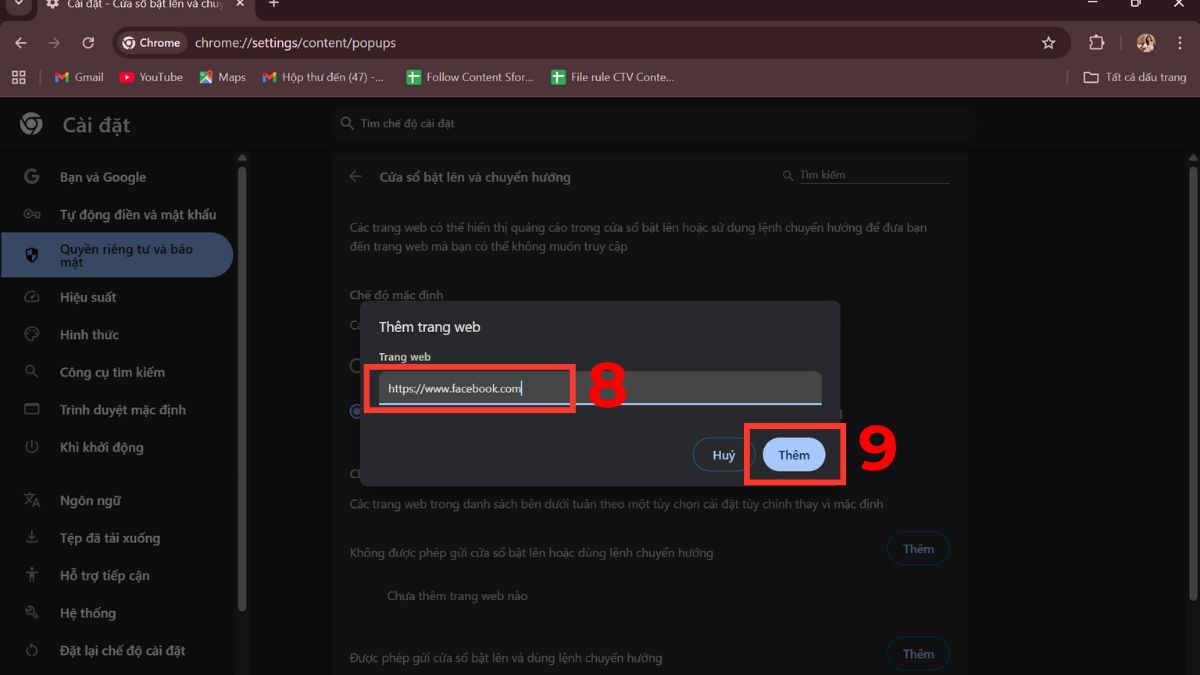Click the profile avatar icon in the toolbar

pyautogui.click(x=1145, y=43)
